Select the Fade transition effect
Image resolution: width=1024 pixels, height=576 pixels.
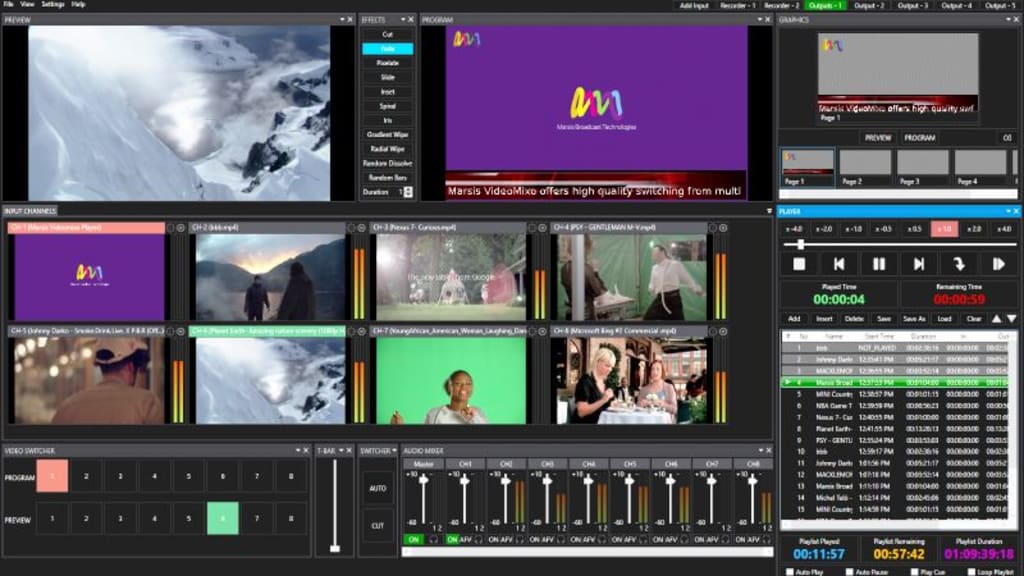(x=387, y=49)
